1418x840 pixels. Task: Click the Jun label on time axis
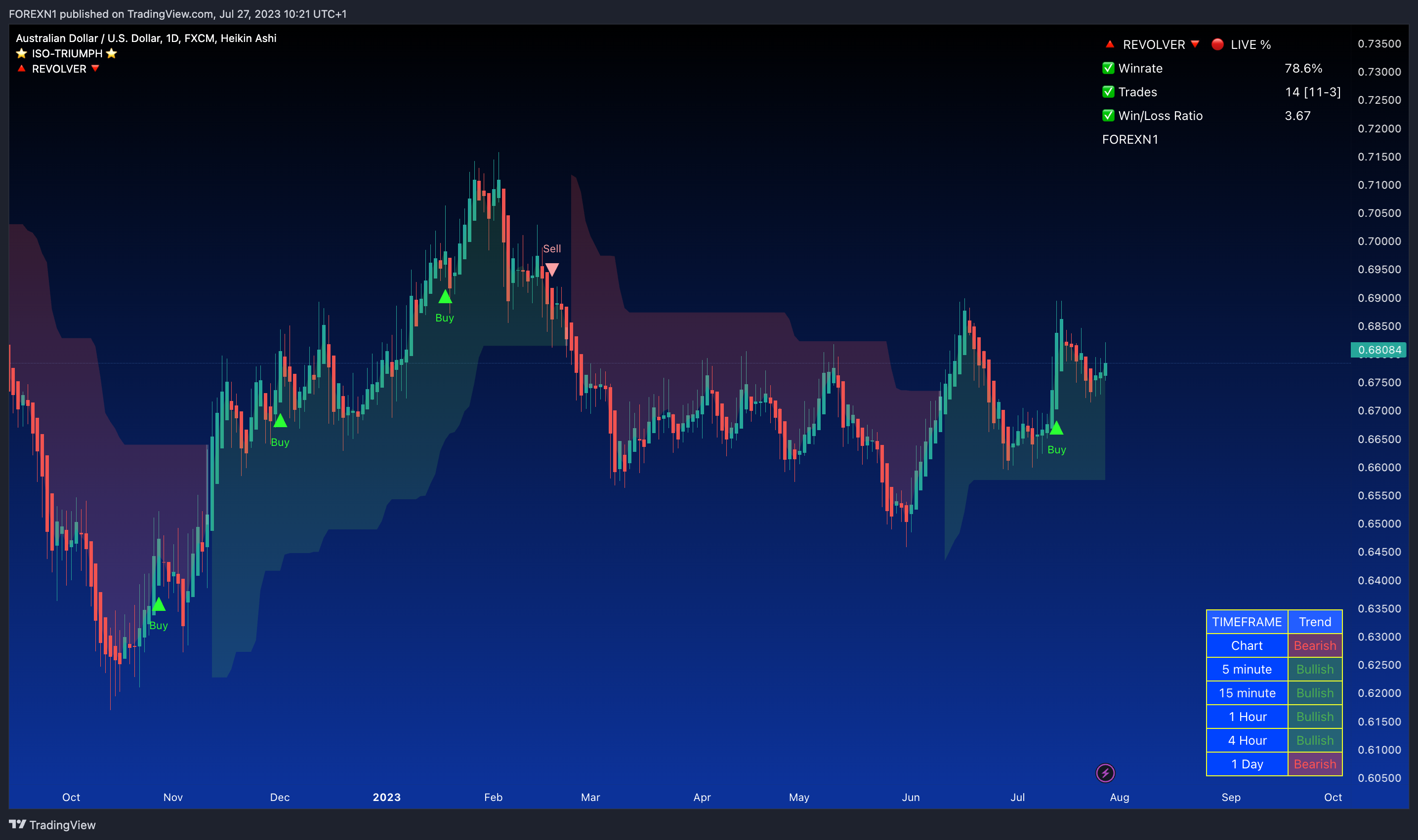point(911,797)
